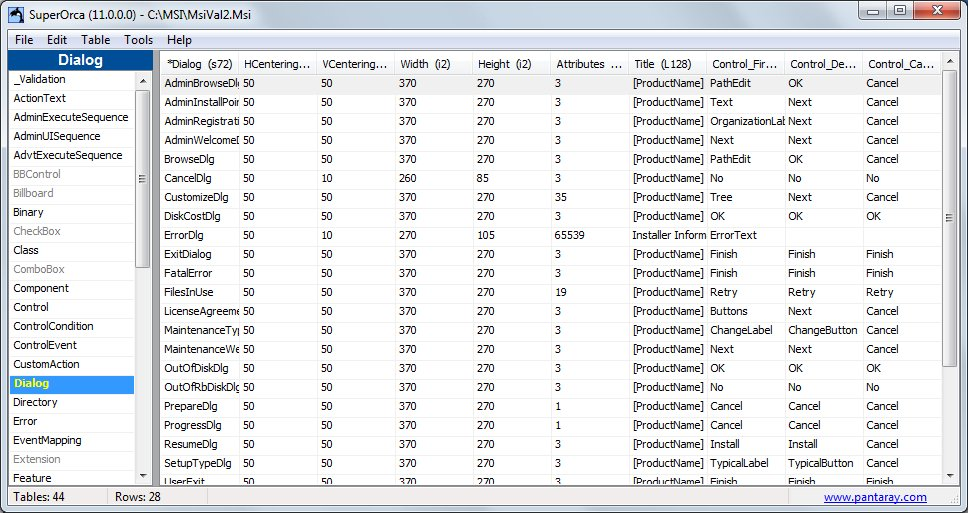Image resolution: width=968 pixels, height=513 pixels.
Task: Click table list scrollbar up arrow
Action: pos(143,81)
